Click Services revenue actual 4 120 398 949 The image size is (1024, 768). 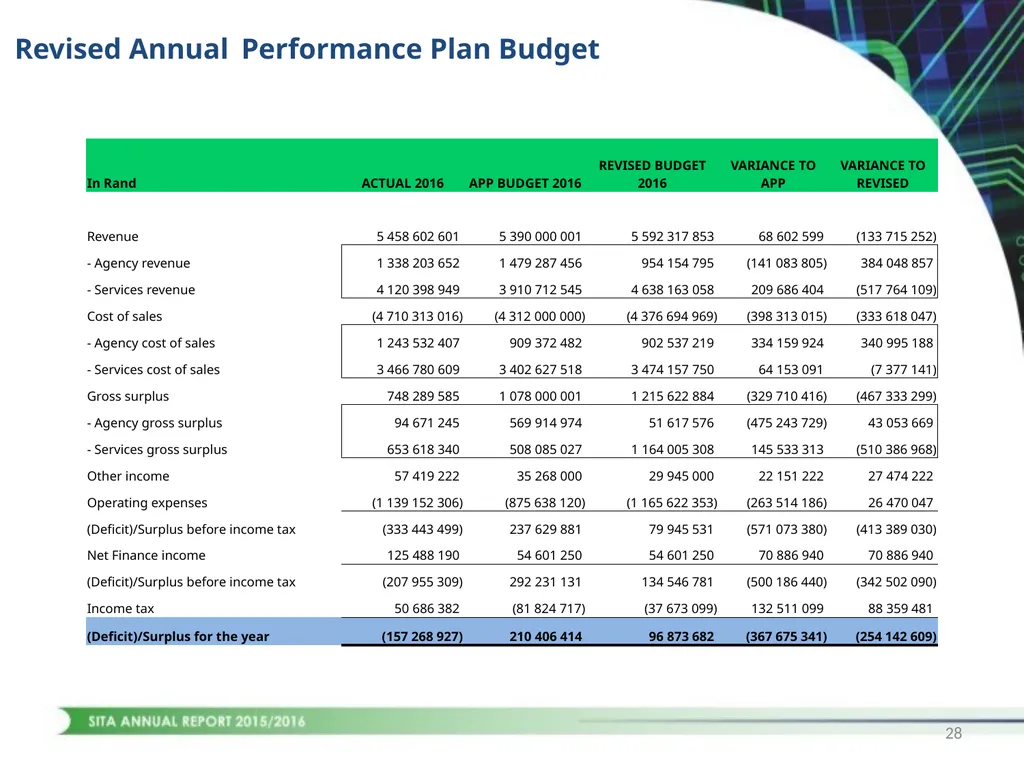[417, 290]
